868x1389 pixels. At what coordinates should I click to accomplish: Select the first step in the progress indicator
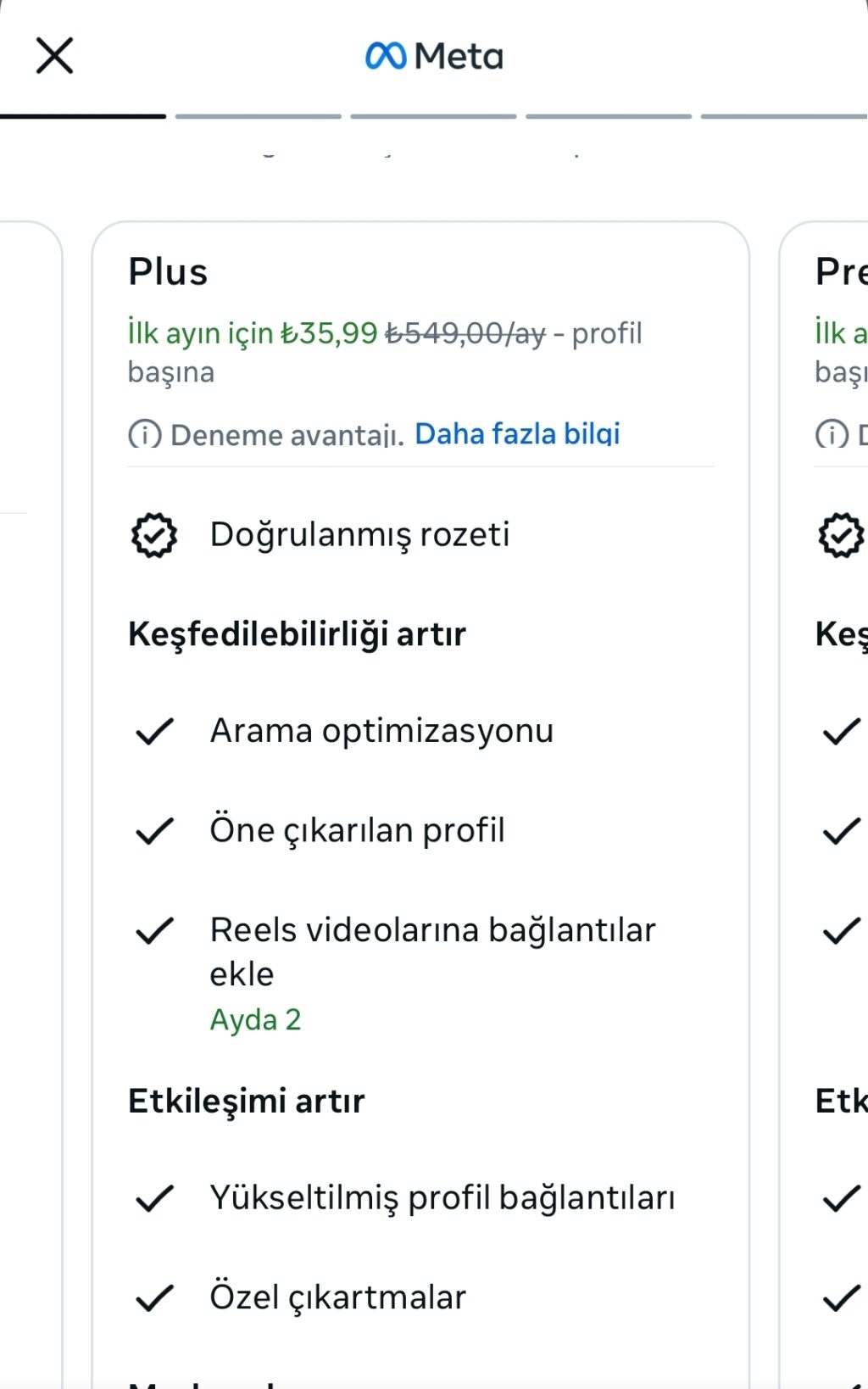81,115
